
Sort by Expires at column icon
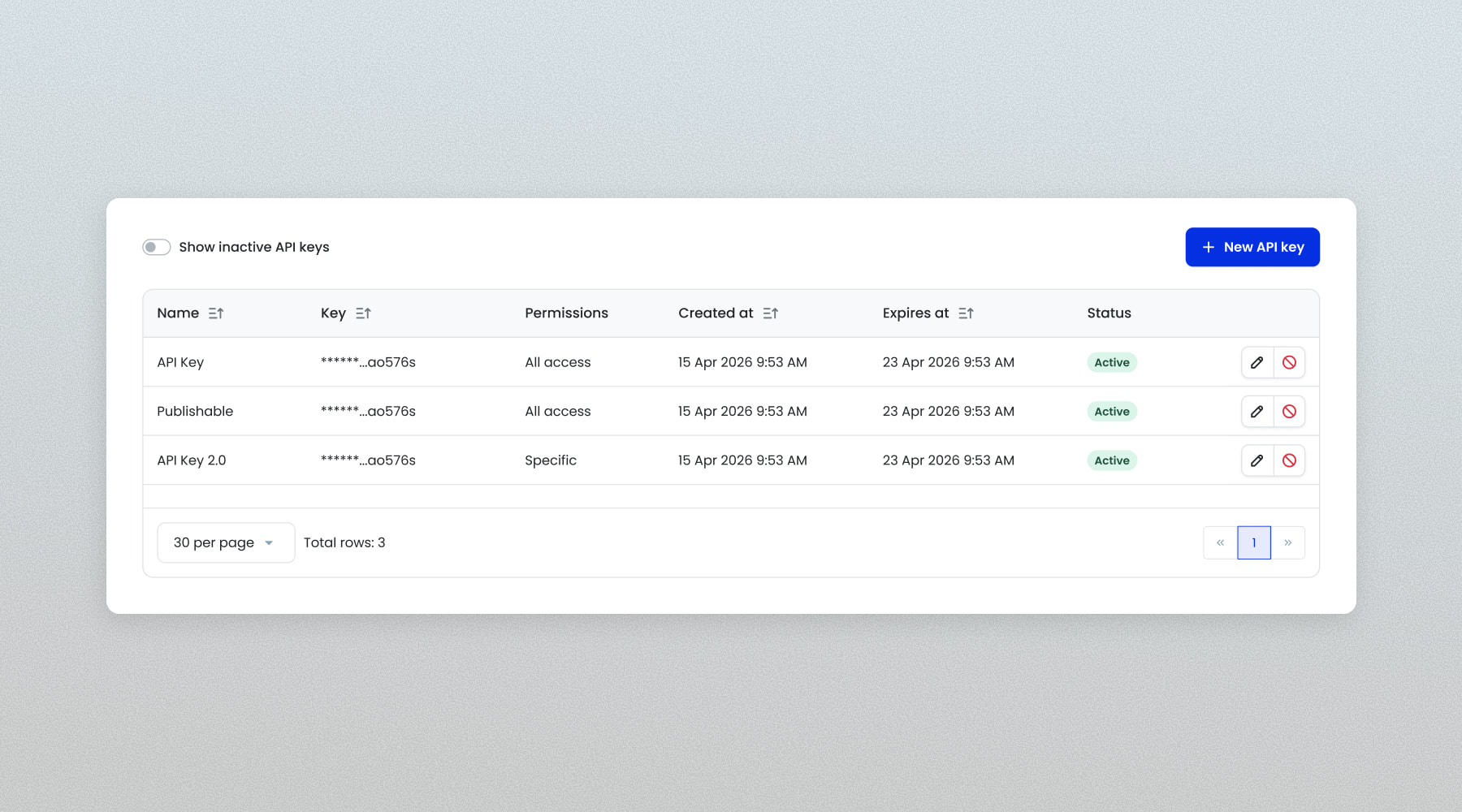(x=966, y=313)
